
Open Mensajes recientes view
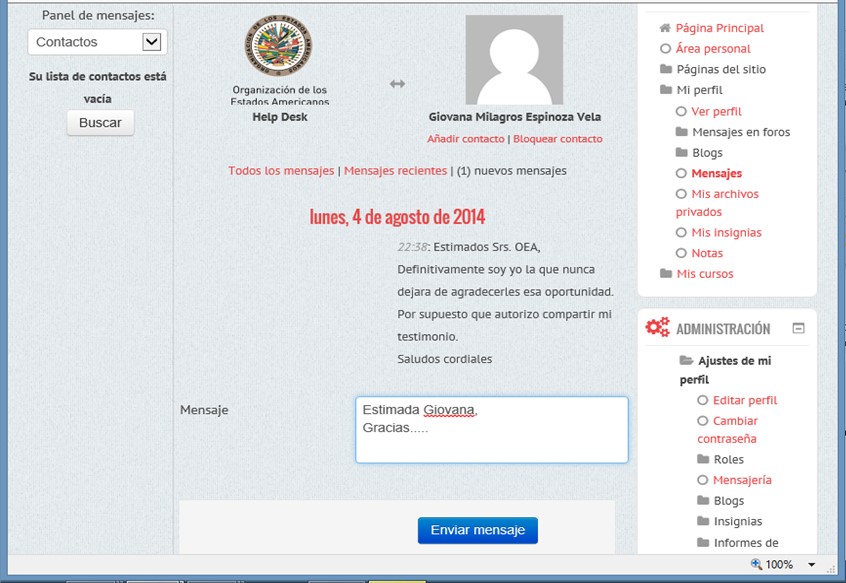click(x=395, y=171)
